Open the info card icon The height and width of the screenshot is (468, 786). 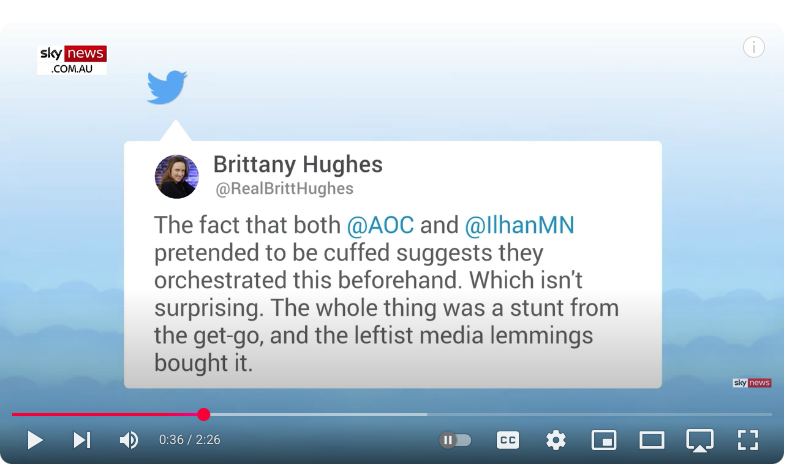click(753, 47)
